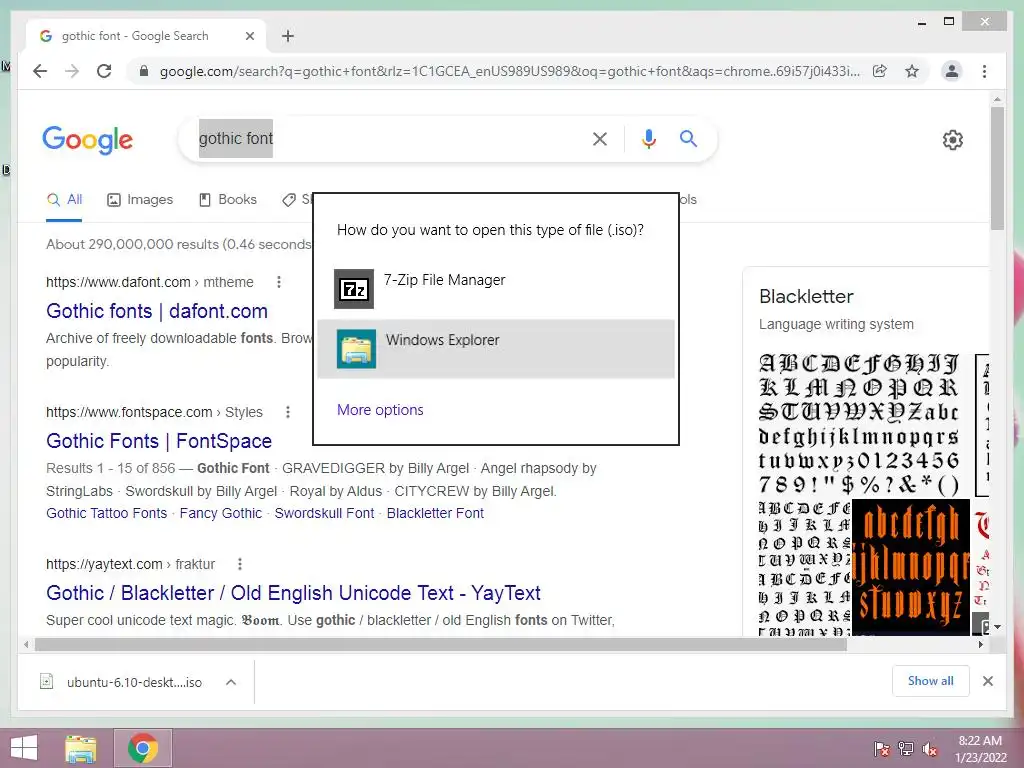Viewport: 1024px width, 768px height.
Task: Submit search with the magnifier icon
Action: pyautogui.click(x=688, y=138)
